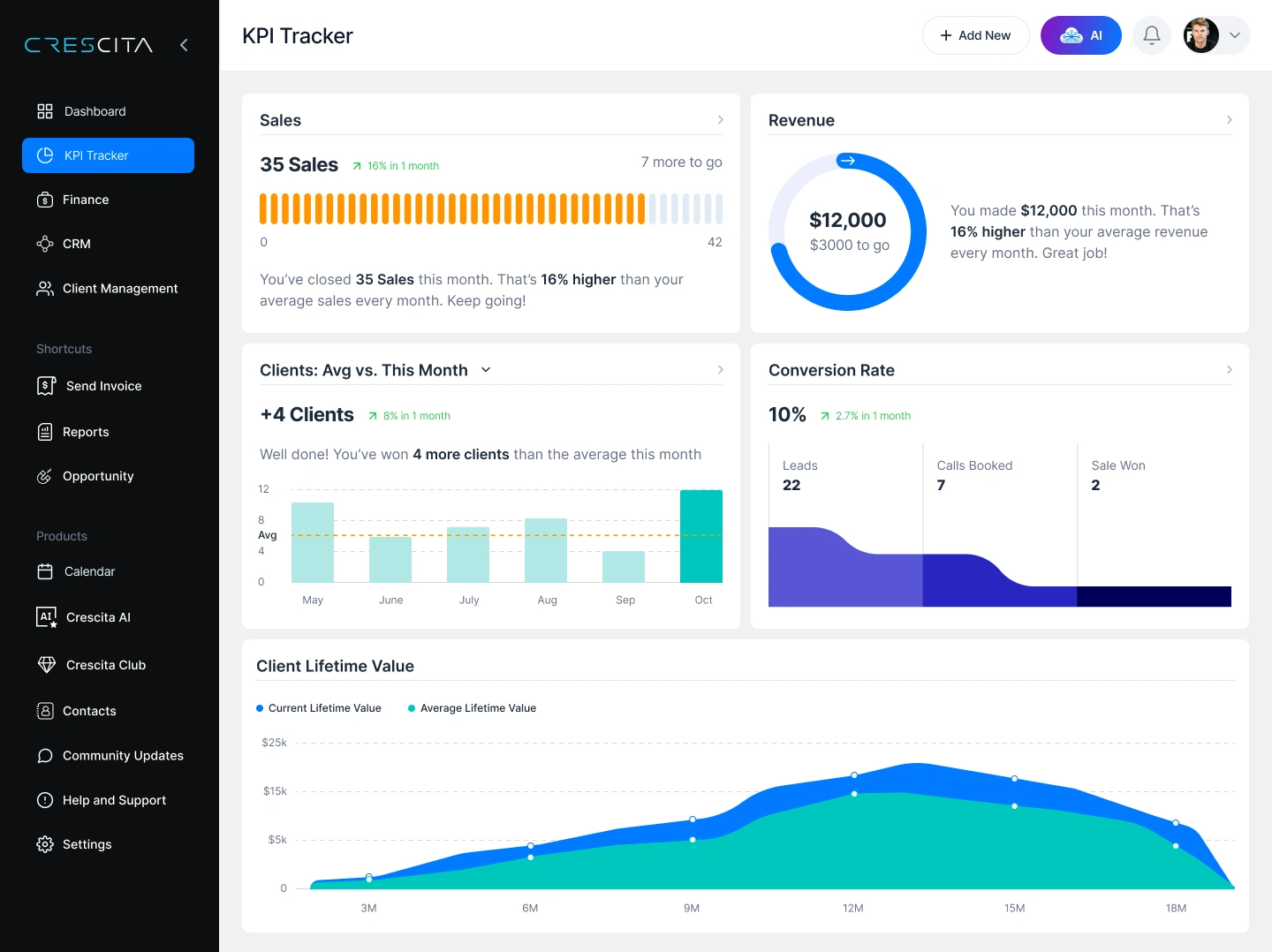Expand the Sales panel chevron
Viewport: 1272px width, 952px height.
[720, 119]
